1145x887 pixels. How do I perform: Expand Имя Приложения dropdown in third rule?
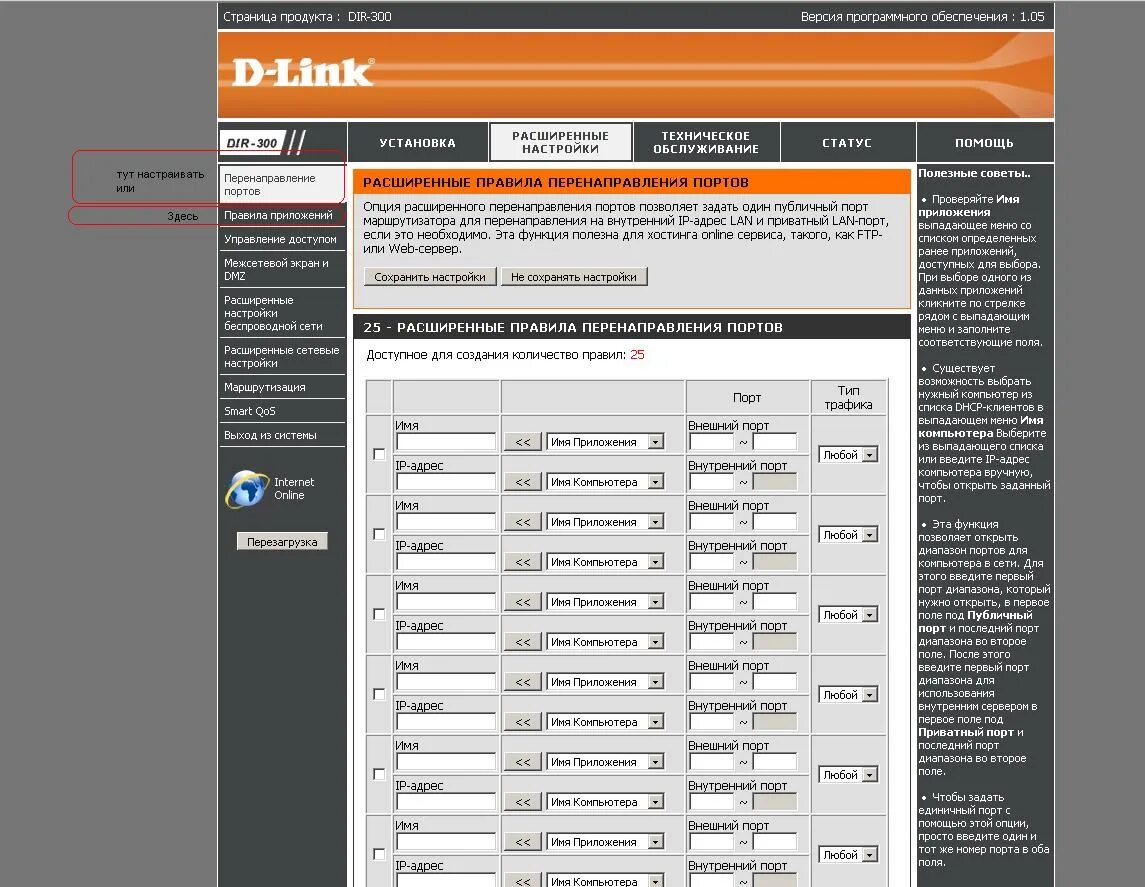tap(605, 602)
